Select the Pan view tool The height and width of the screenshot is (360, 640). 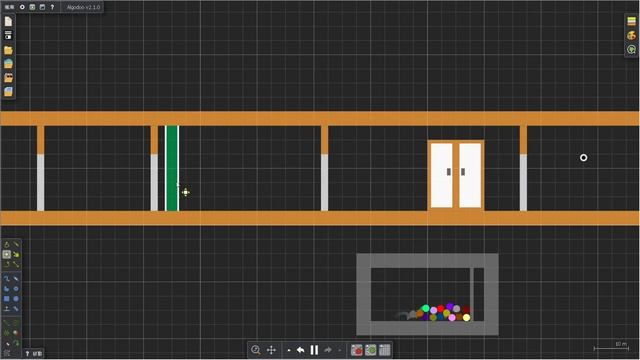271,350
